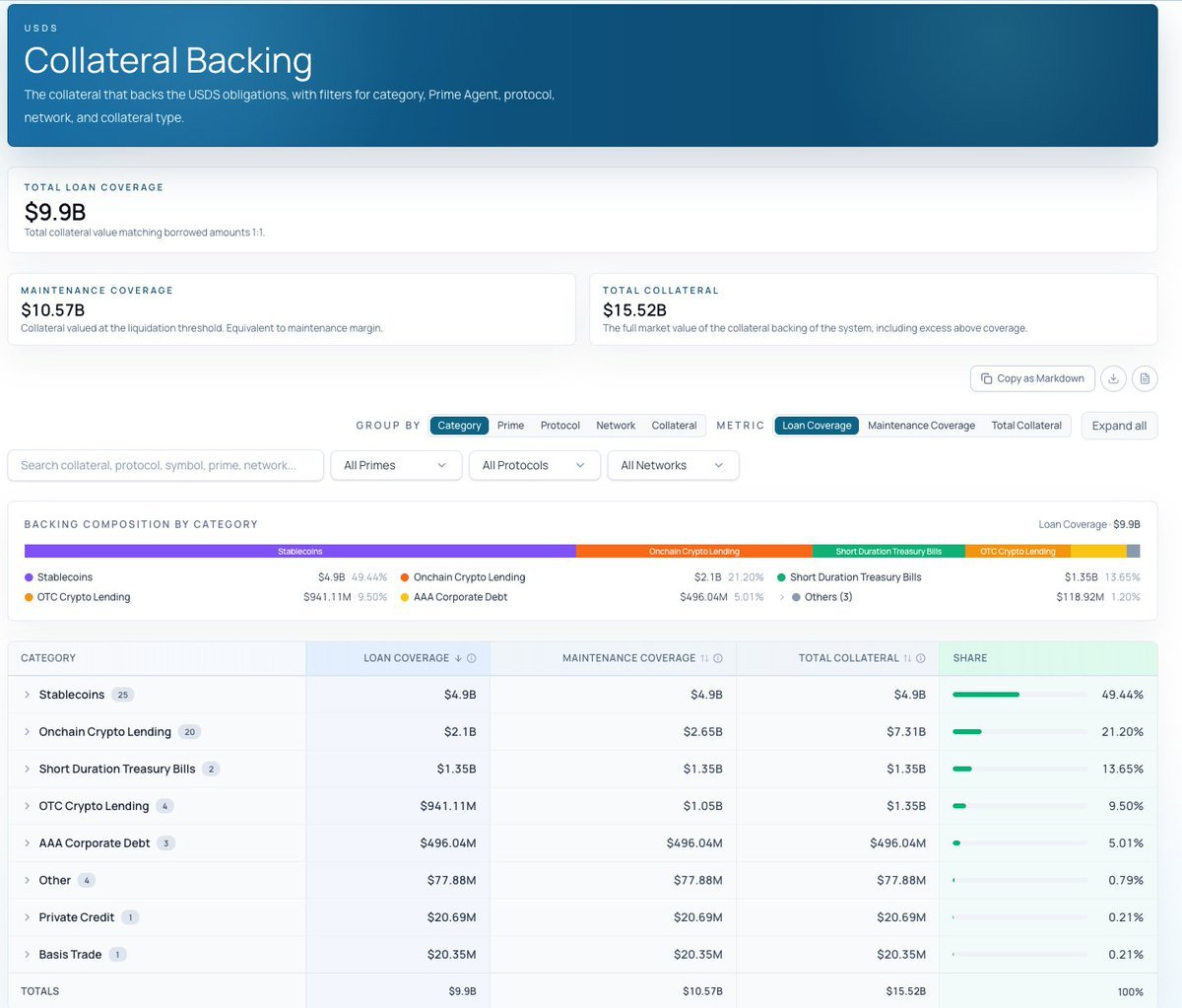This screenshot has width=1182, height=1008.
Task: Expand the Stablecoins row chevron
Action: 27,695
